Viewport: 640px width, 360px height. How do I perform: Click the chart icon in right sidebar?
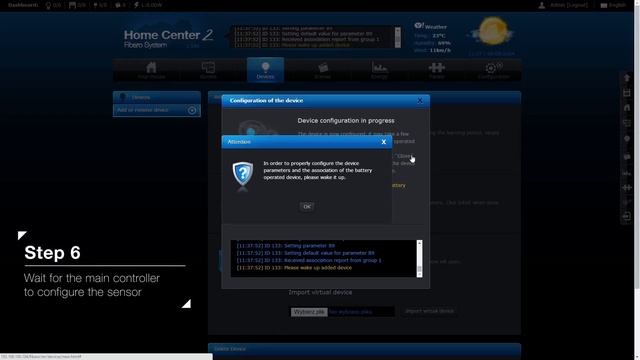point(627,173)
